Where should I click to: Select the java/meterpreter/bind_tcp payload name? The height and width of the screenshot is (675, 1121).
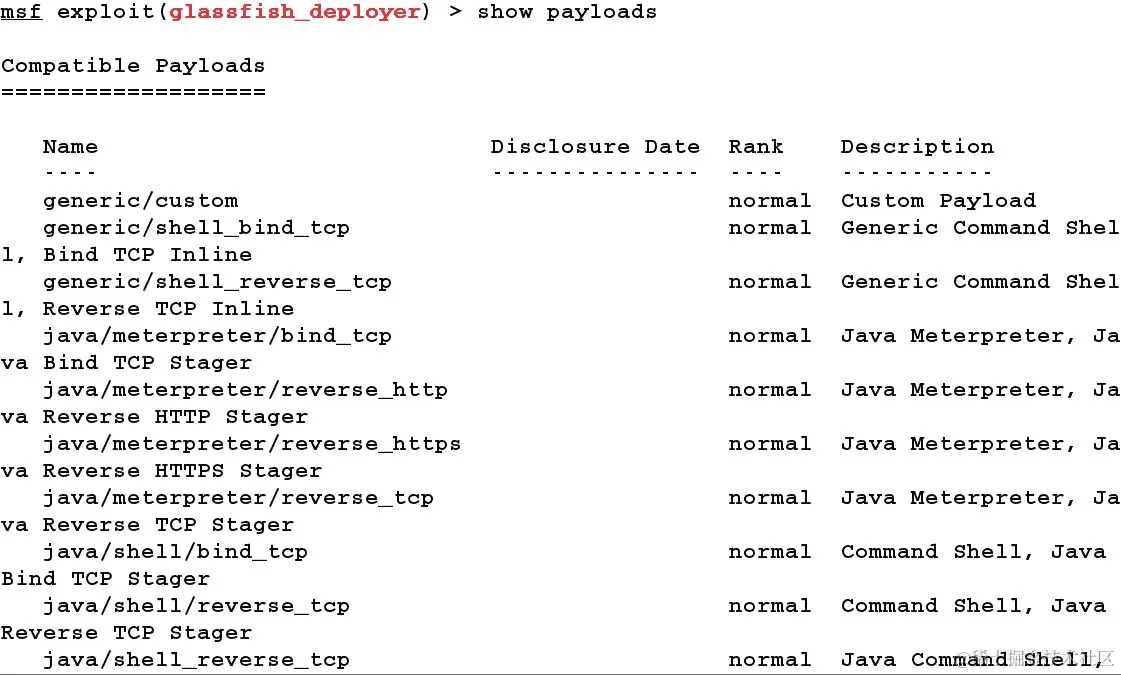pos(217,336)
